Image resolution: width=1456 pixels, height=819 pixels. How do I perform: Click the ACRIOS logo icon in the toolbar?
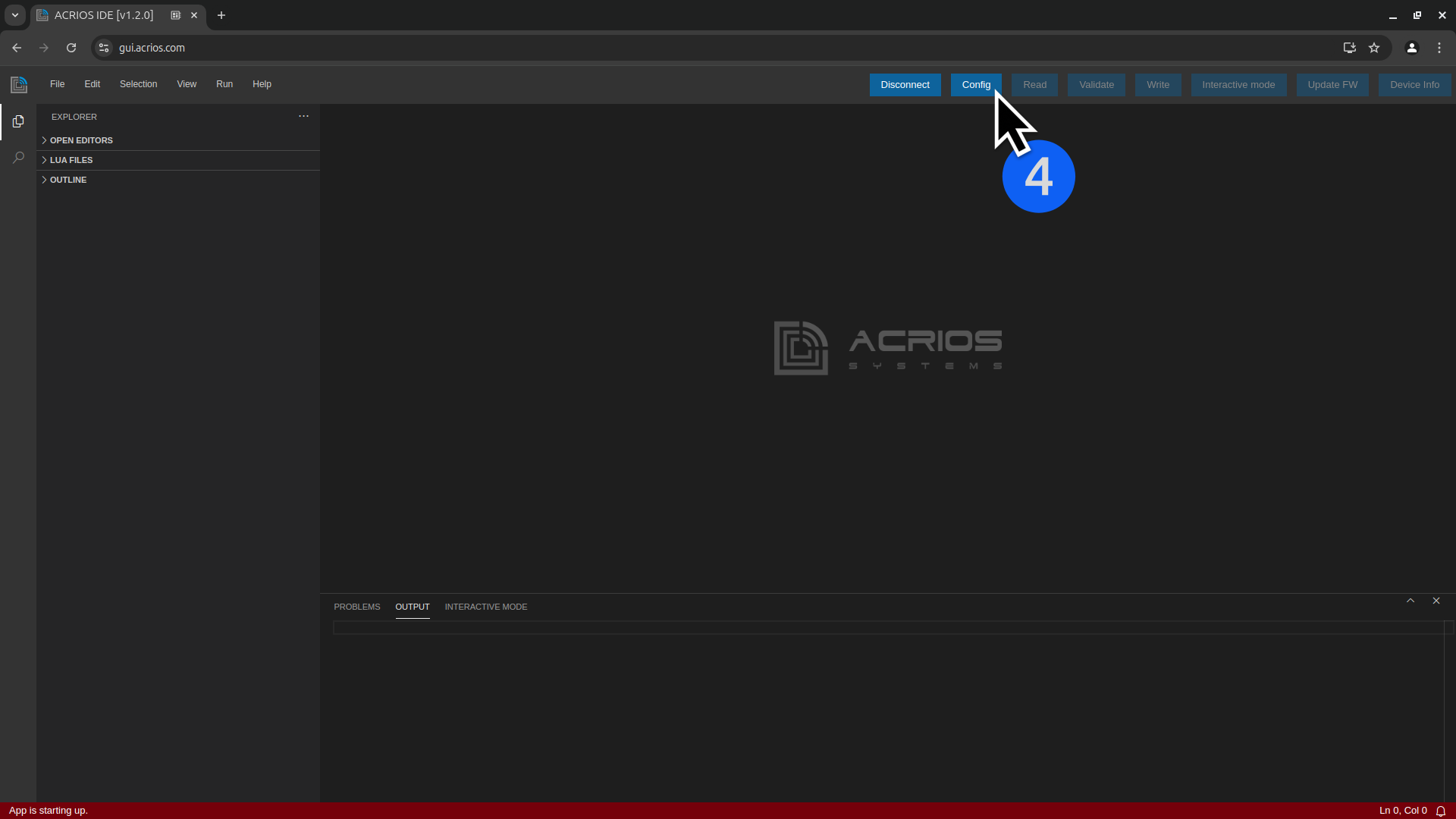[x=18, y=84]
